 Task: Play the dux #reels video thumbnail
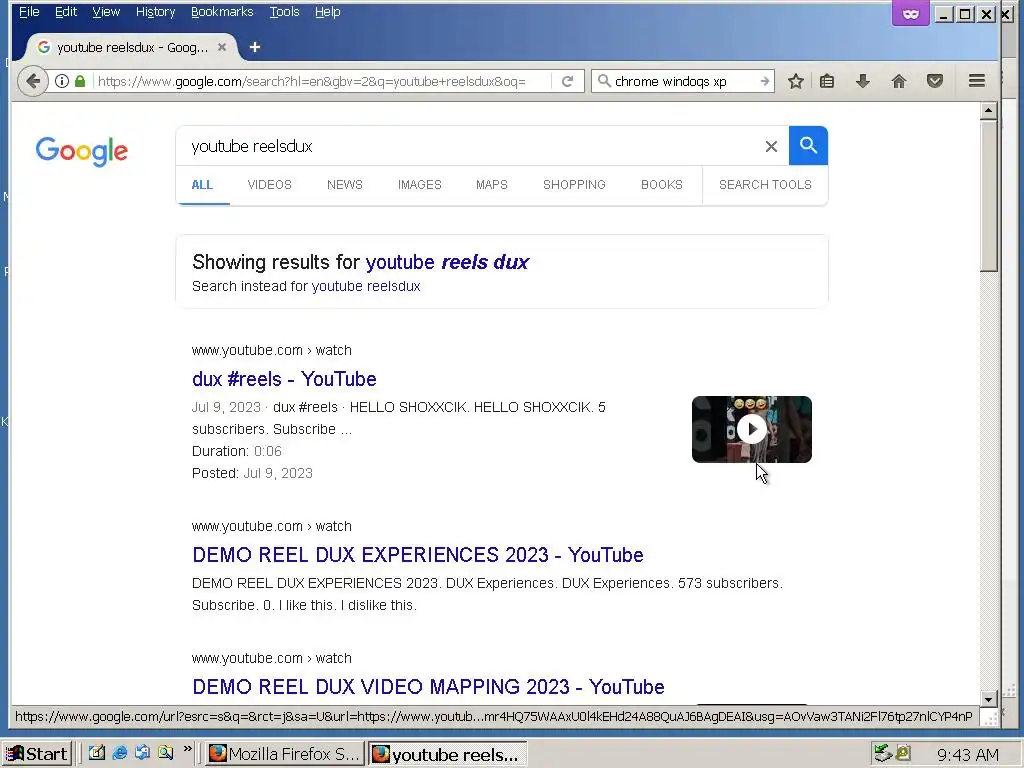752,429
